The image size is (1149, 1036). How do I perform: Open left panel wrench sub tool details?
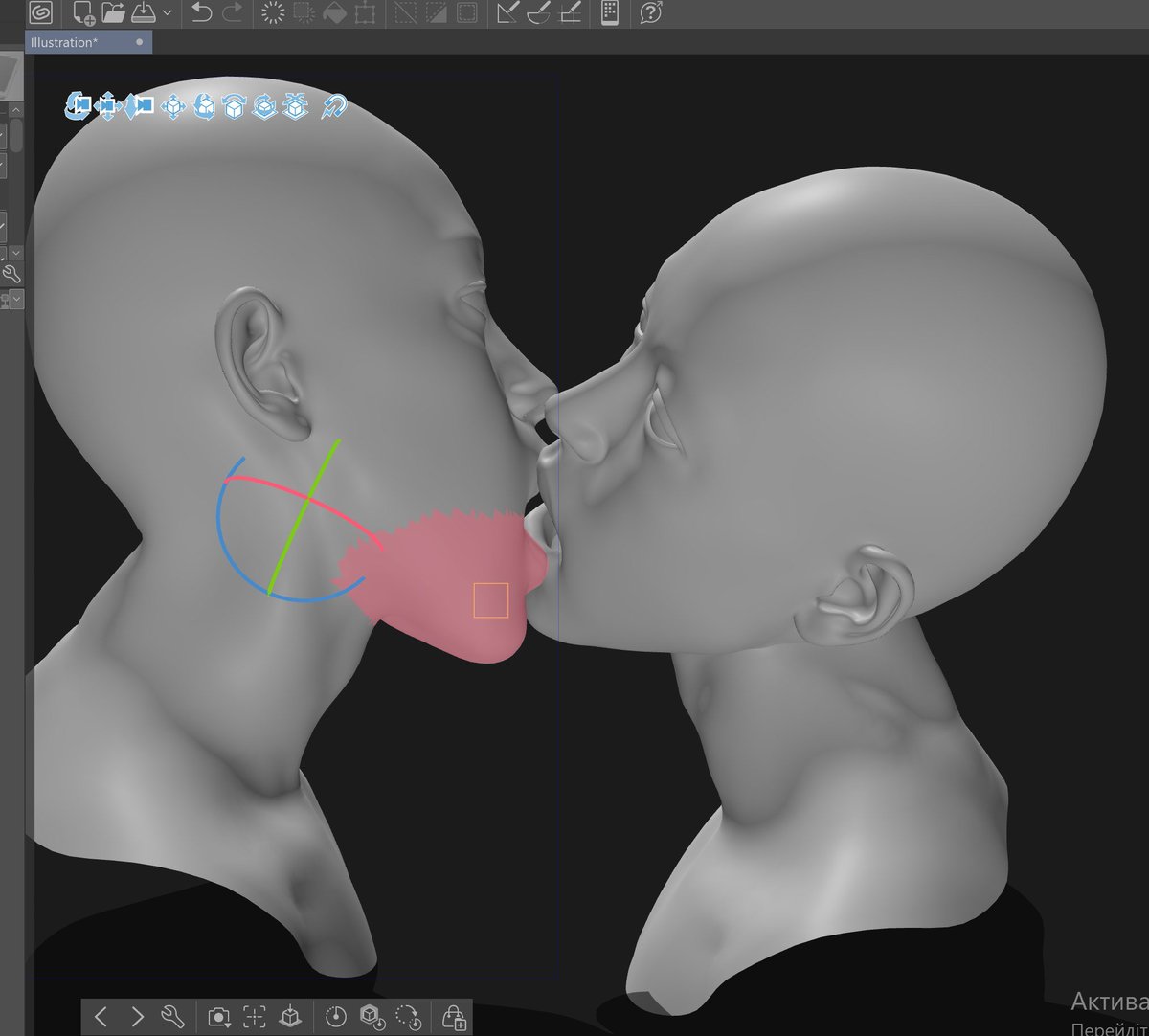coord(11,275)
